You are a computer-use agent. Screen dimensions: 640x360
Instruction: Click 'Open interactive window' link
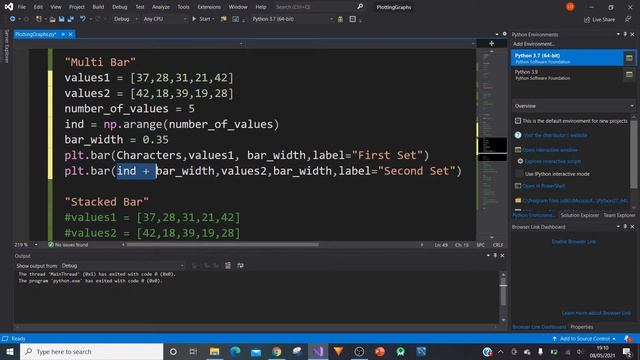click(x=550, y=150)
